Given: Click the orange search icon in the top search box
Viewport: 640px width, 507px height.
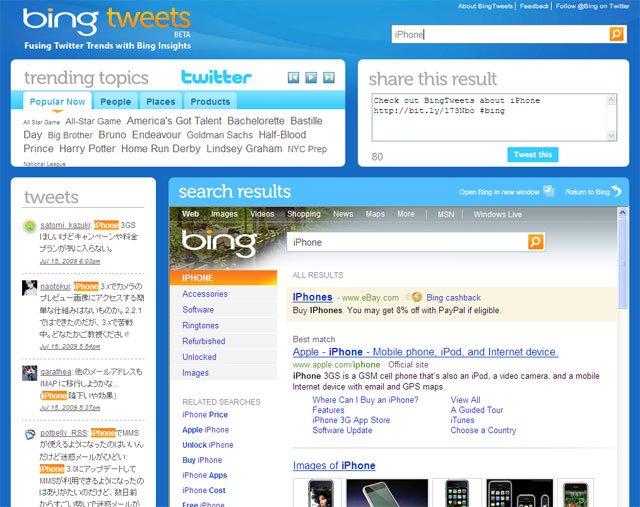Looking at the screenshot, I should [616, 34].
